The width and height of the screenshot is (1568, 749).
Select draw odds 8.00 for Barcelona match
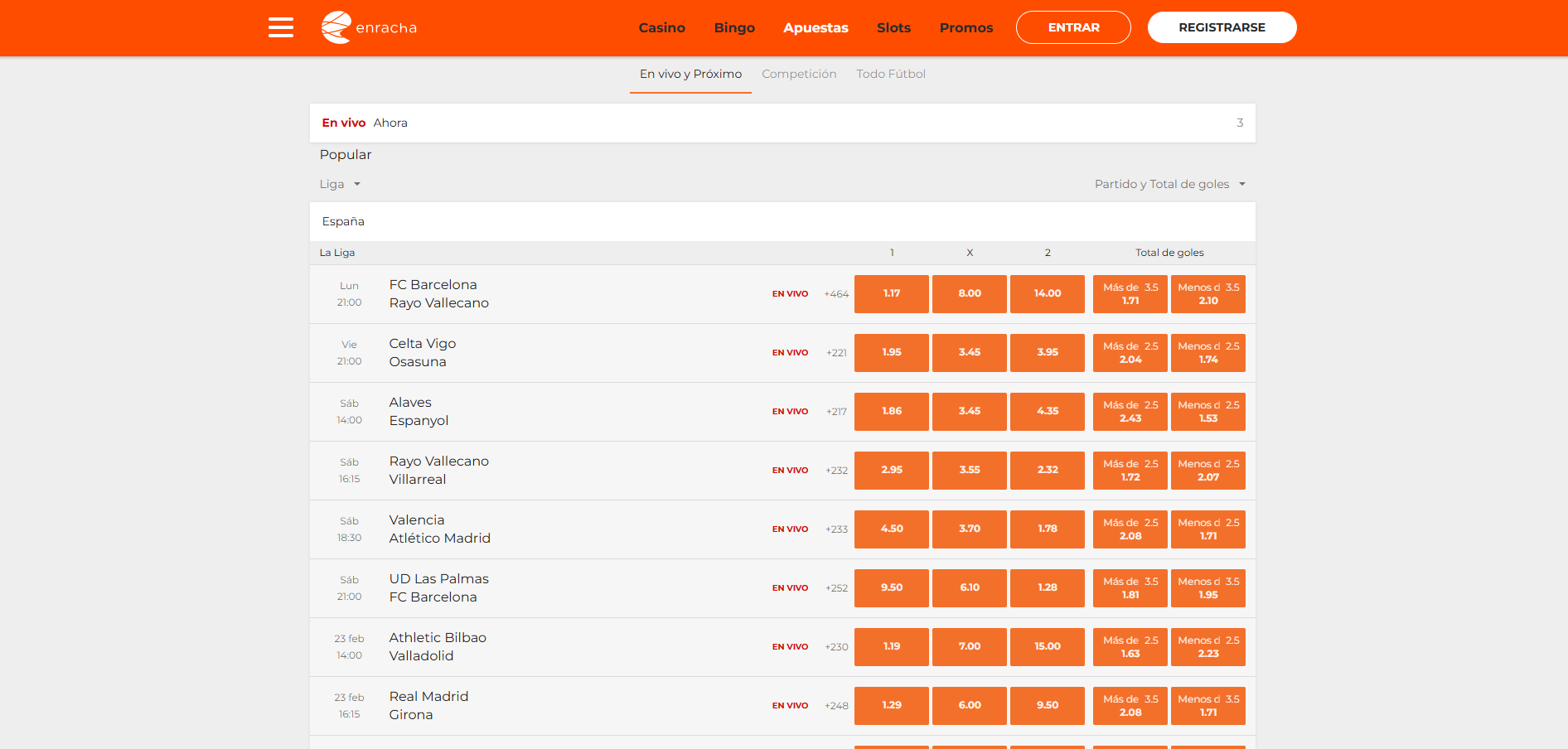(970, 294)
